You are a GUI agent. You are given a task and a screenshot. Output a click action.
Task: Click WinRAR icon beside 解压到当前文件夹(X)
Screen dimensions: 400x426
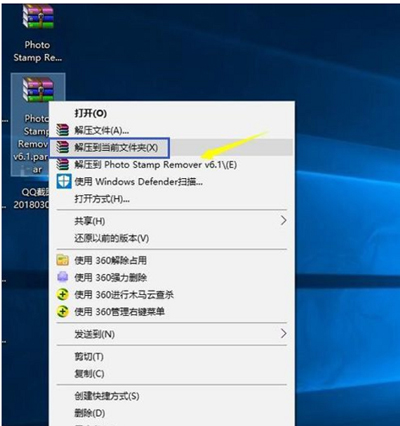(62, 147)
